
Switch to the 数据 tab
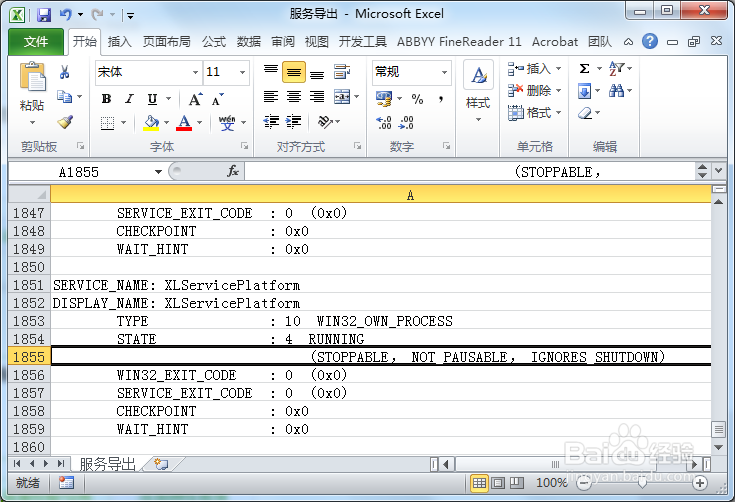[248, 42]
